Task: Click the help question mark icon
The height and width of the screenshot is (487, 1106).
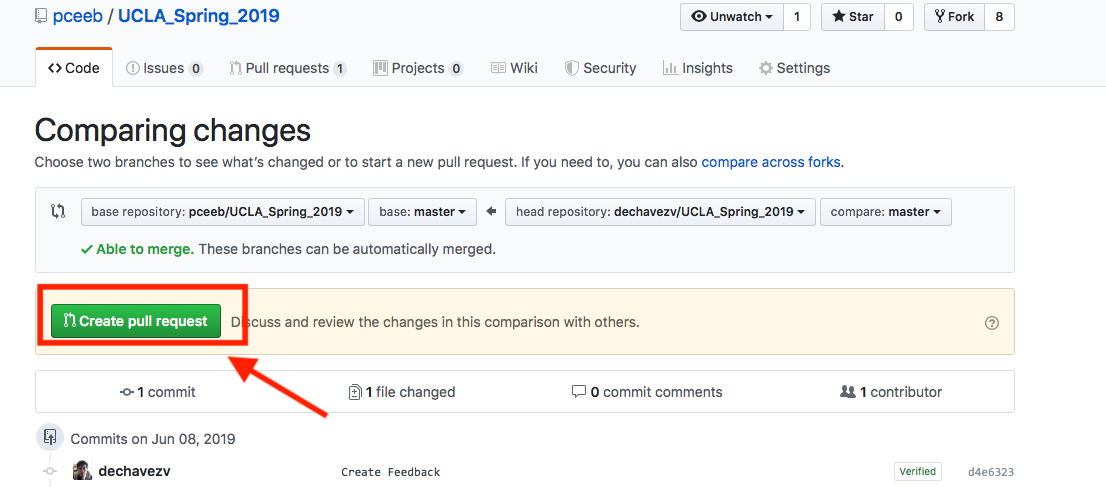Action: pos(992,323)
